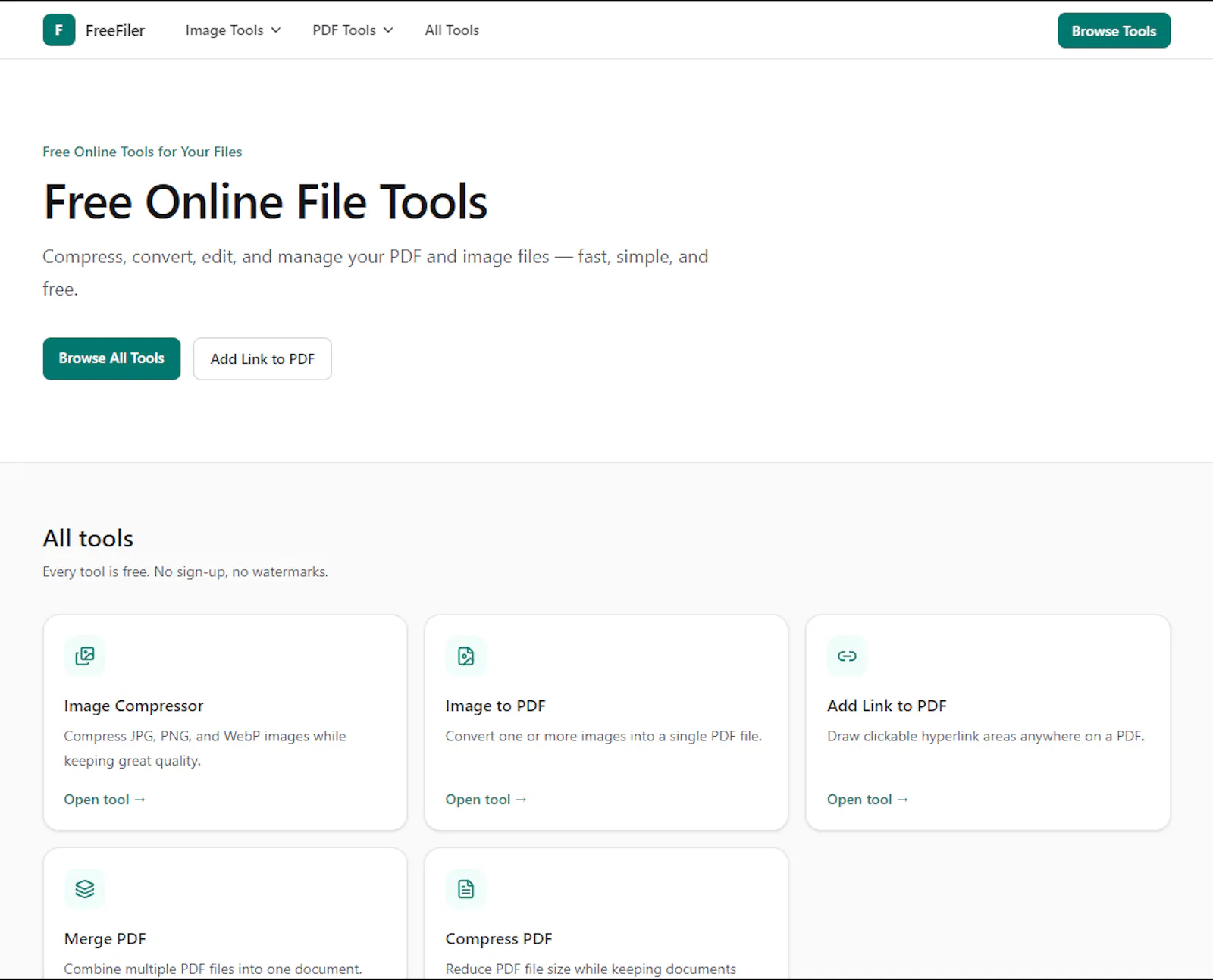Image resolution: width=1213 pixels, height=980 pixels.
Task: Select the Compress PDF card title
Action: click(x=499, y=938)
